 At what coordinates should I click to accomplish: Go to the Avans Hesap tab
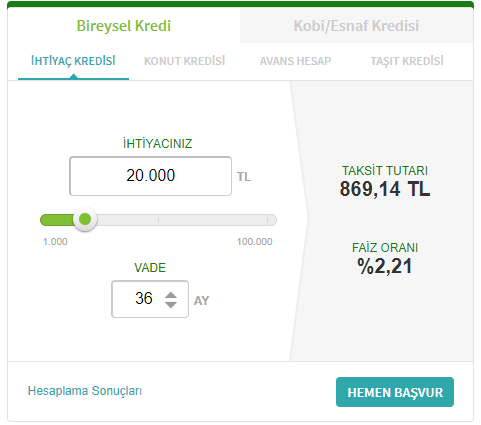[295, 61]
